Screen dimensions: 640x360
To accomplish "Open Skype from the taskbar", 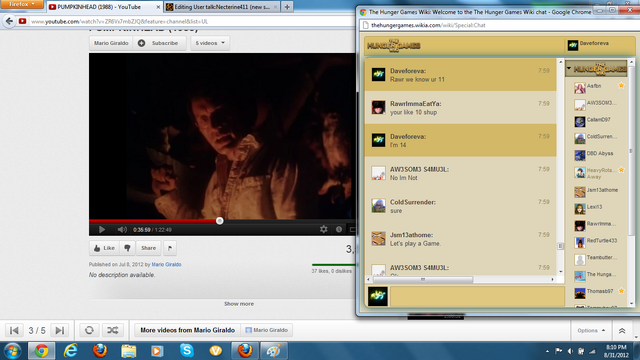I will click(x=187, y=350).
